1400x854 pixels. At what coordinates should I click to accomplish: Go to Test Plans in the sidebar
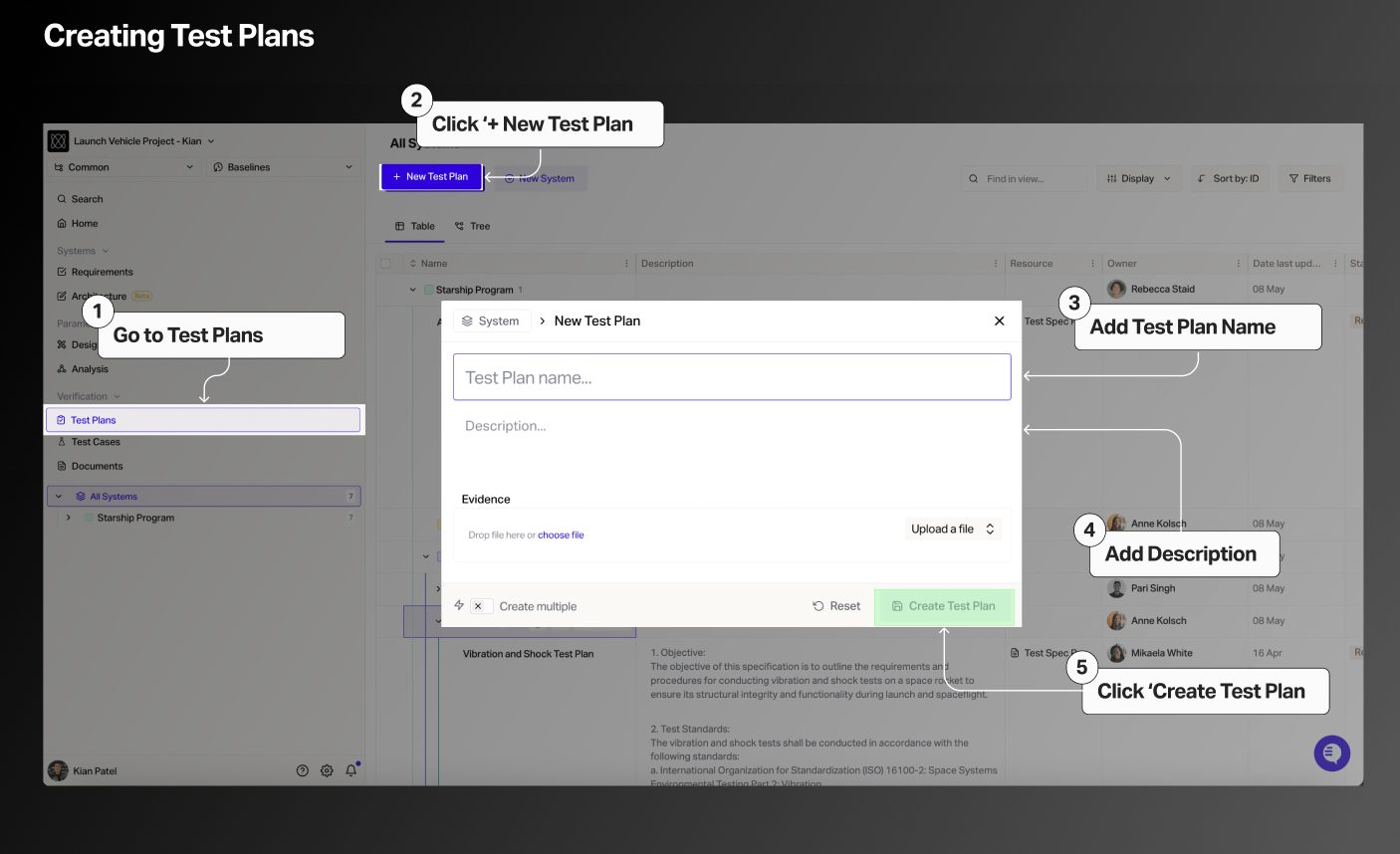point(203,420)
